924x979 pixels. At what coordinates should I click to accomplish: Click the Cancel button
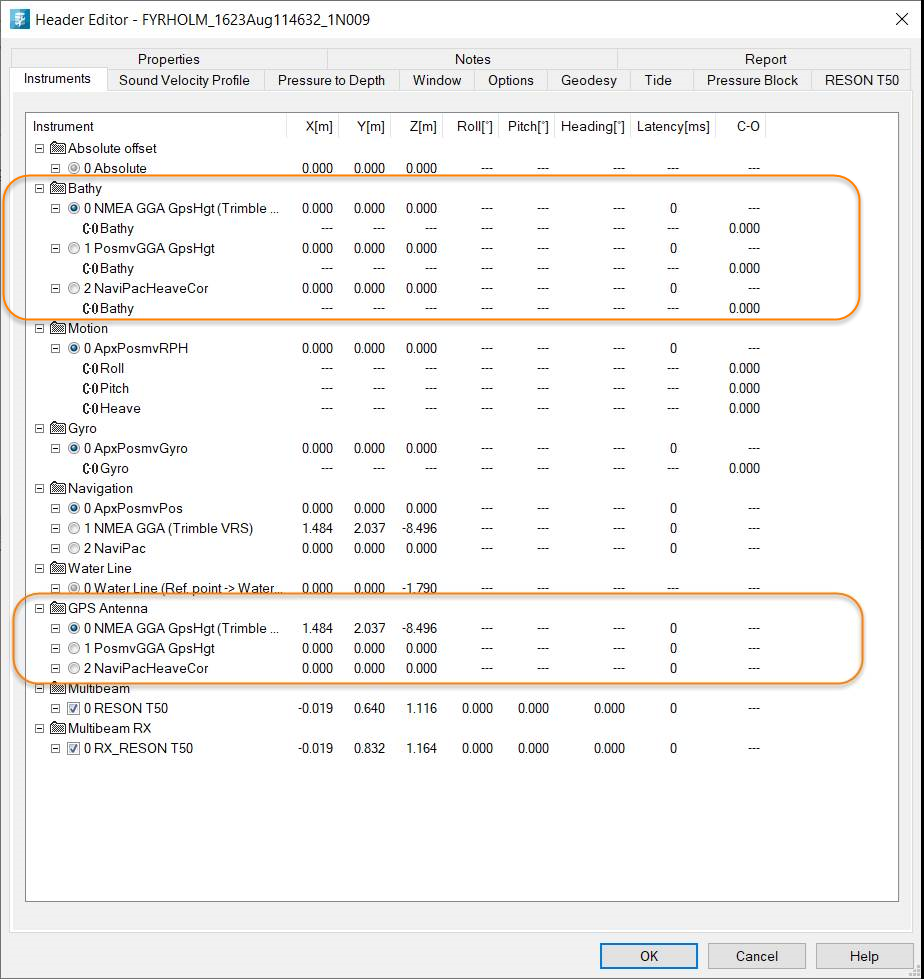tap(757, 956)
